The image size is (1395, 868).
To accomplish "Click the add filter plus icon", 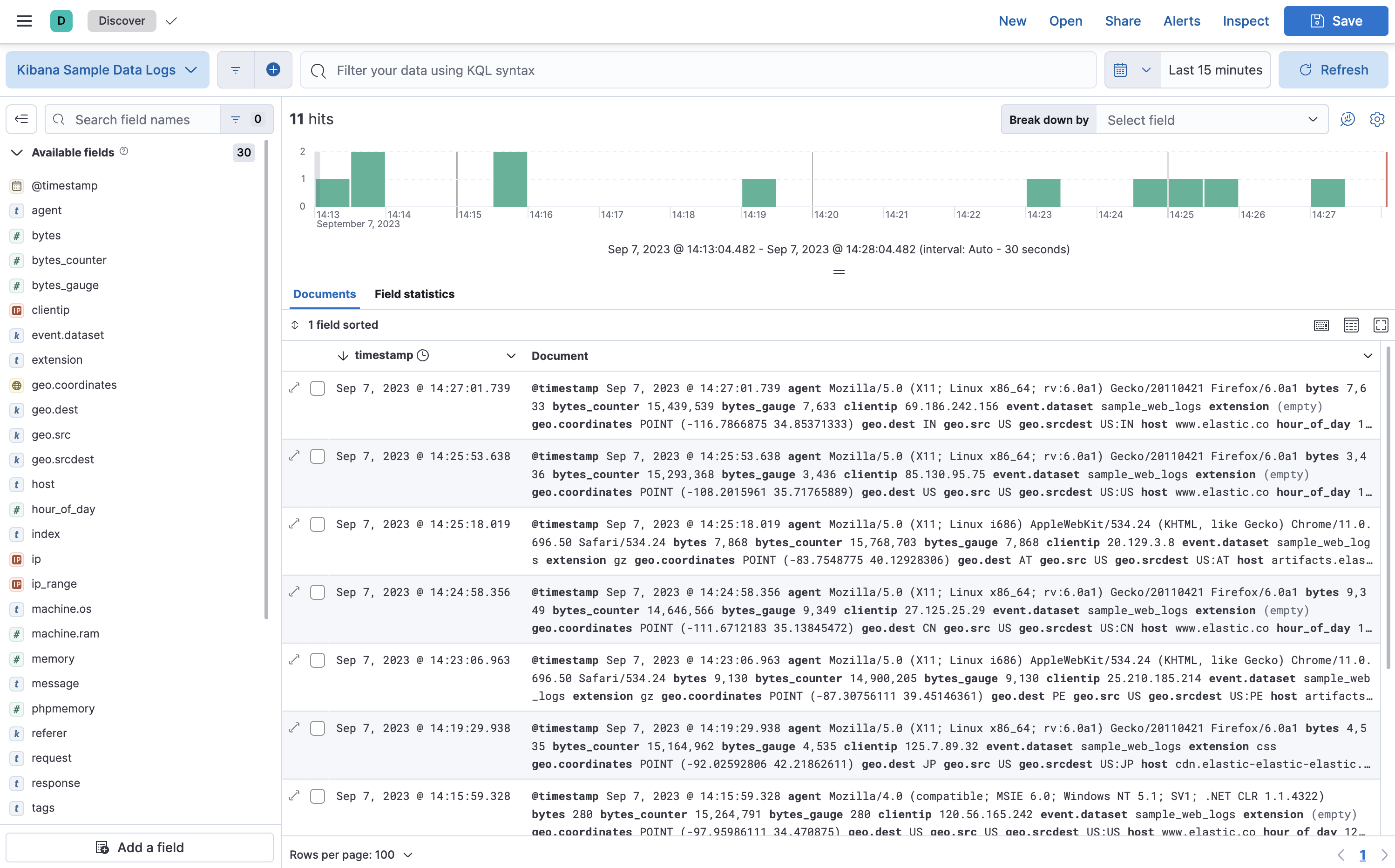I will point(273,70).
